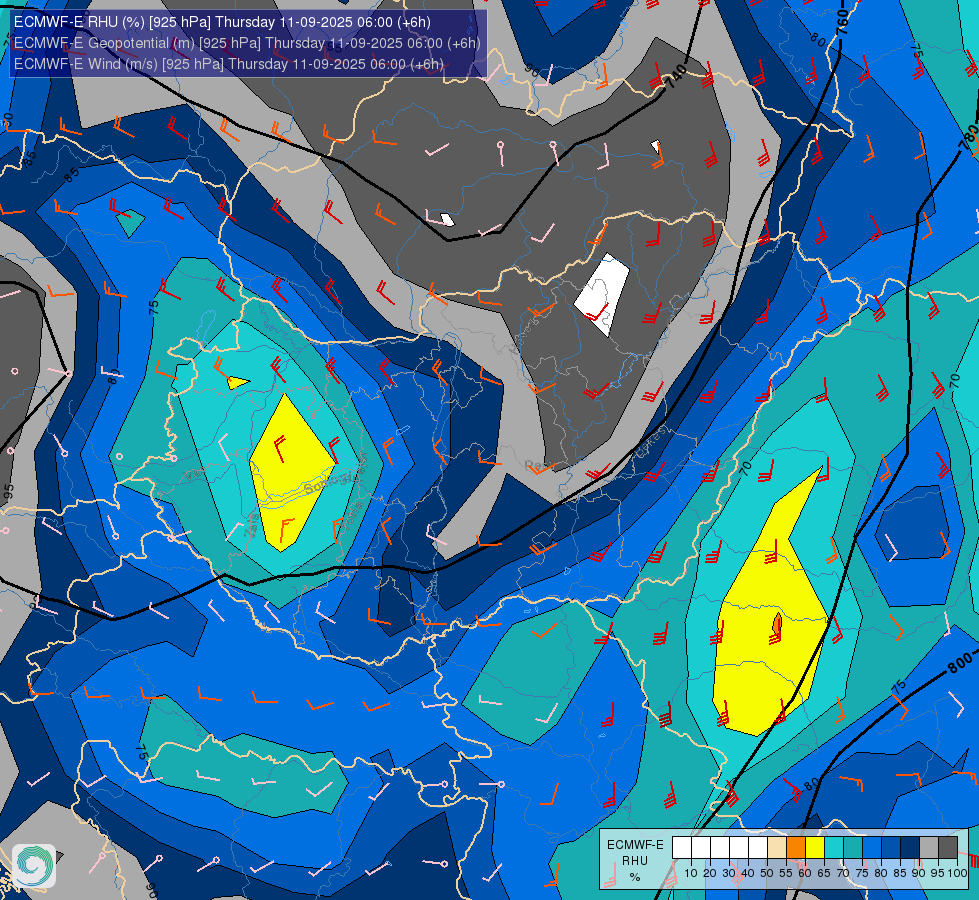Pick the bright blue 75–80 legend swatch
The width and height of the screenshot is (979, 900).
[872, 847]
